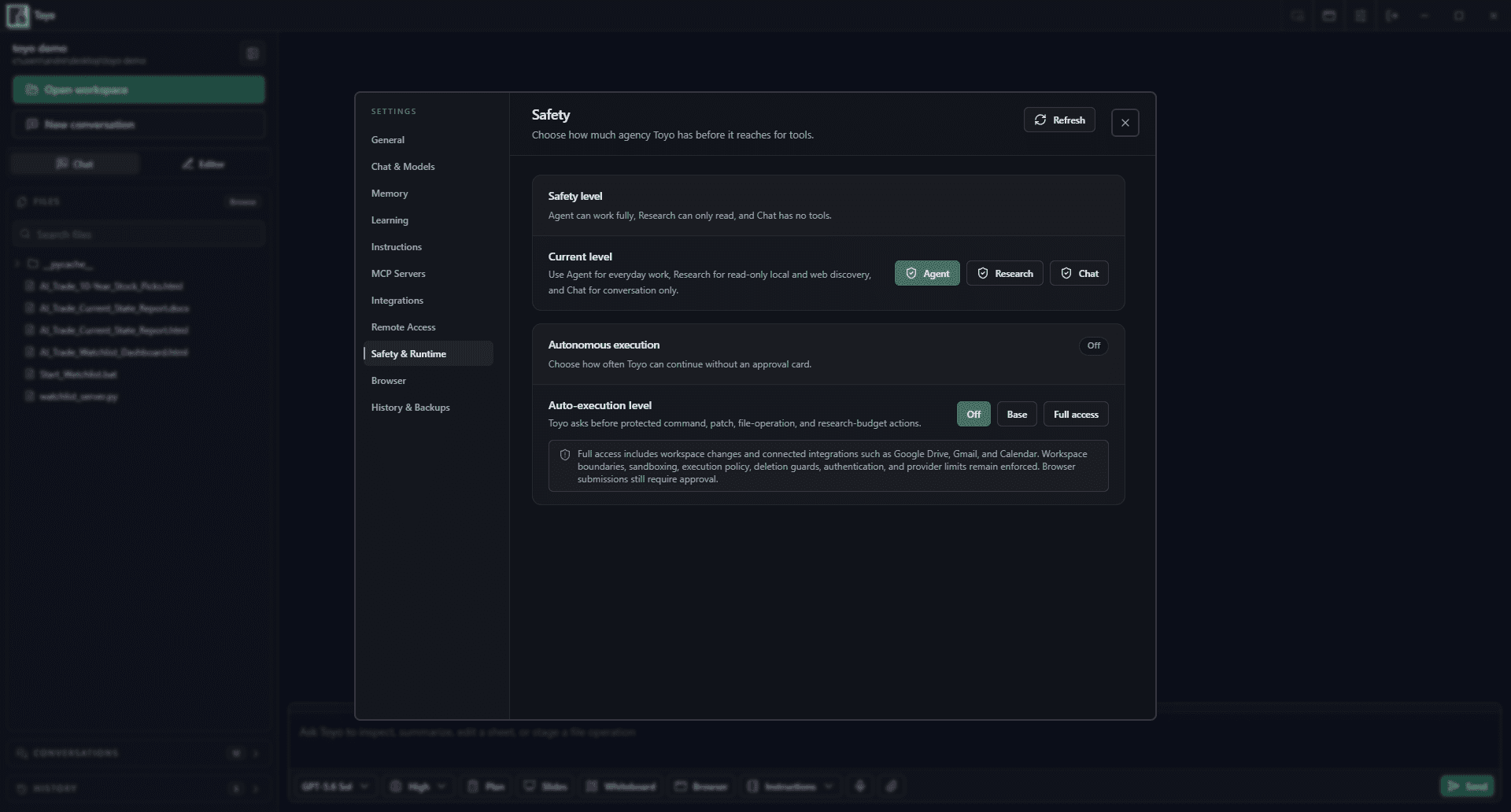1511x812 pixels.
Task: Set safety level to Agent
Action: coord(927,273)
